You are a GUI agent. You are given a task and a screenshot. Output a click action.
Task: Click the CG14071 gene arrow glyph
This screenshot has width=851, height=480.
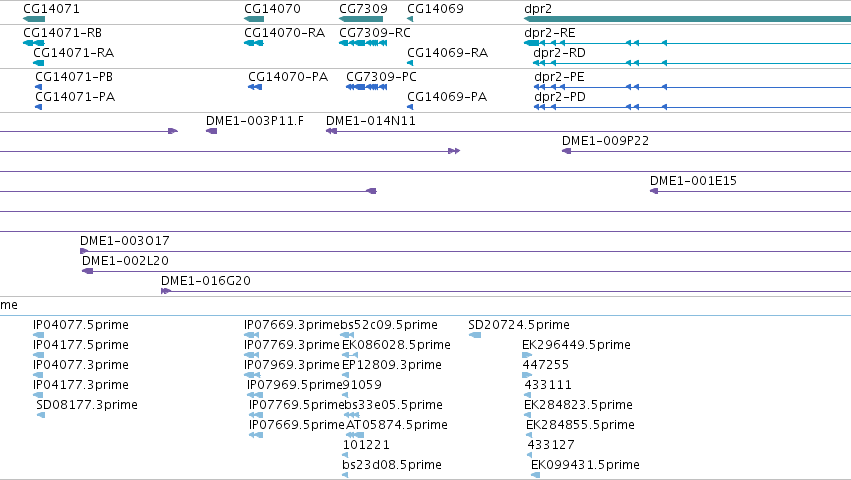[34, 19]
